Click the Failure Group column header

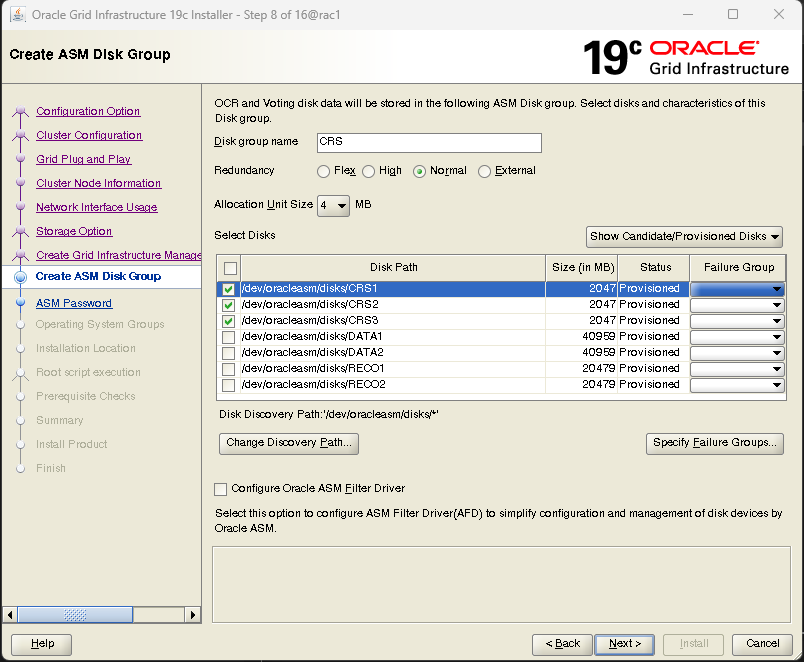point(738,268)
